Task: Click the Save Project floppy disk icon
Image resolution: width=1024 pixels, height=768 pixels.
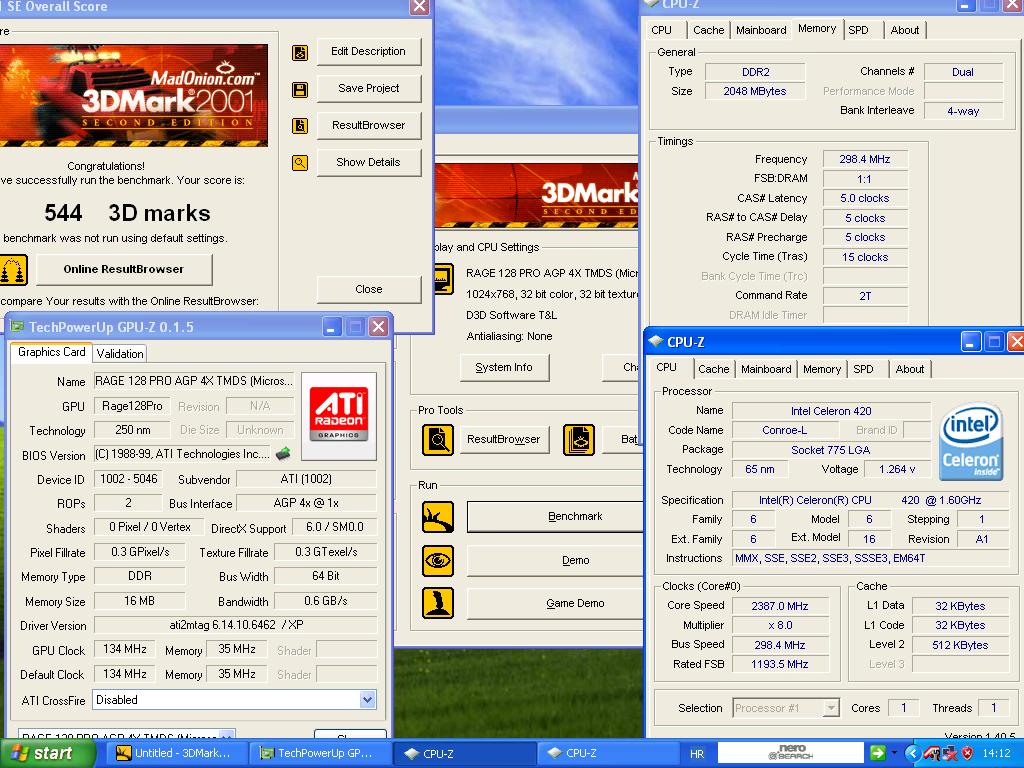Action: [x=300, y=89]
